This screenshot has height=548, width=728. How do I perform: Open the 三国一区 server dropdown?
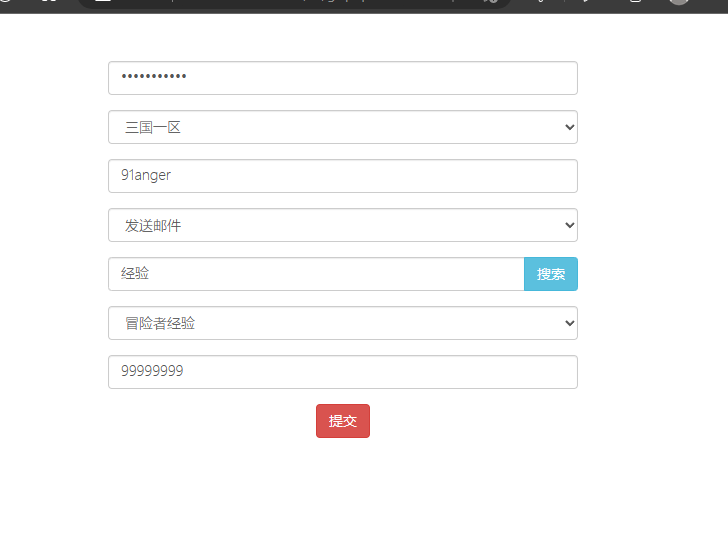342,127
